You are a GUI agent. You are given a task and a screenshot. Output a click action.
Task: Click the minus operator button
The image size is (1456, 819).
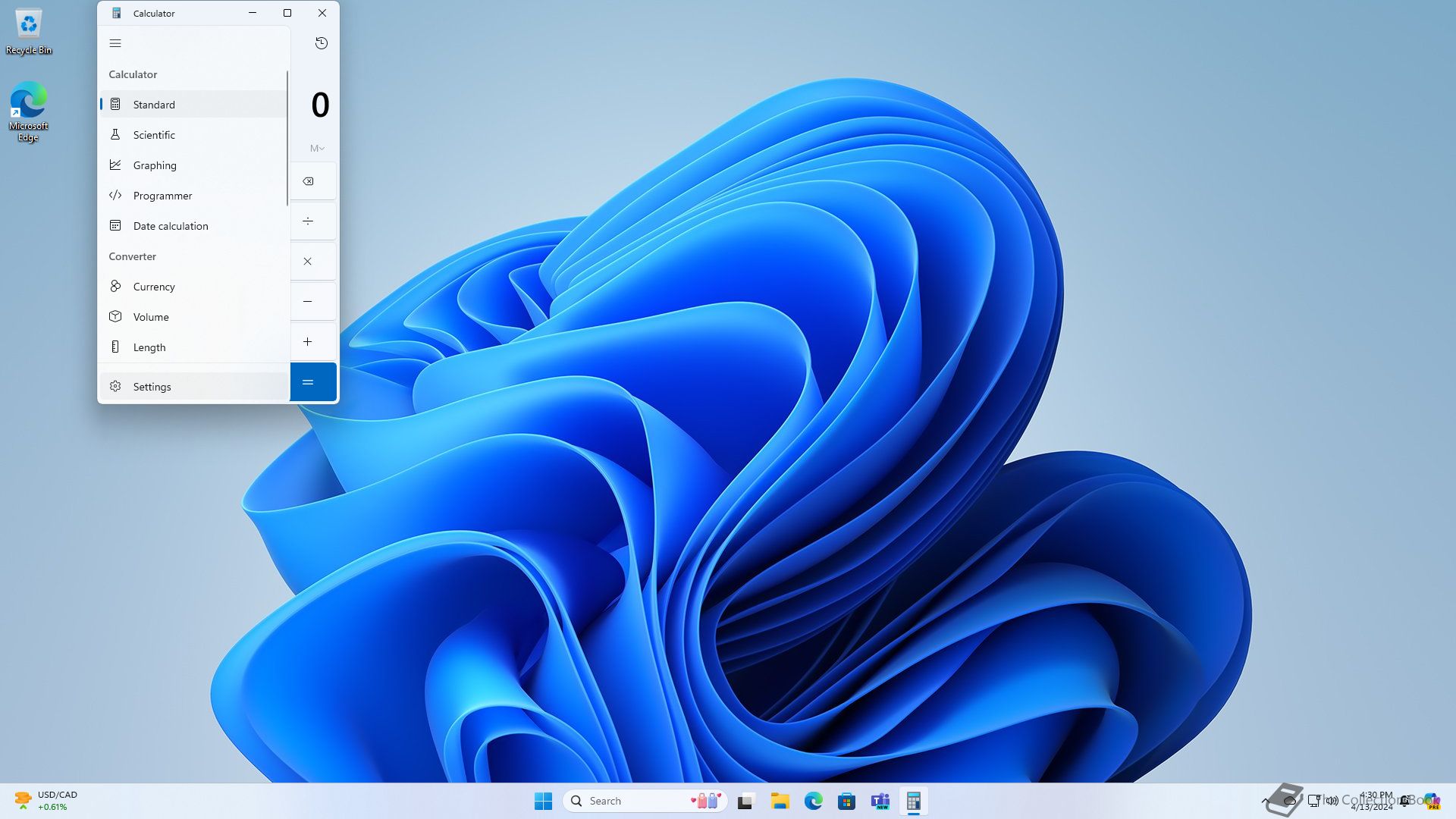[x=313, y=302]
